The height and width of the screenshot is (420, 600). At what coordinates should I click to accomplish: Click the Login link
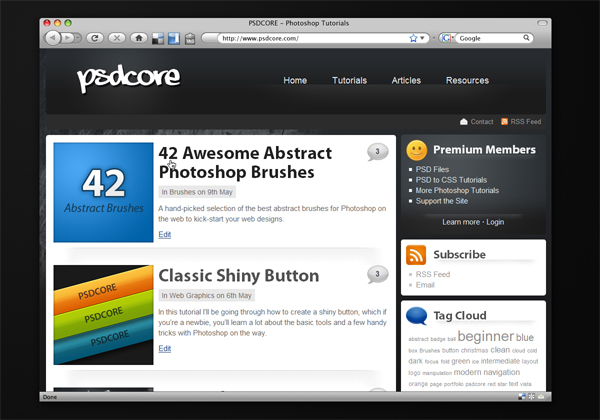(x=495, y=222)
